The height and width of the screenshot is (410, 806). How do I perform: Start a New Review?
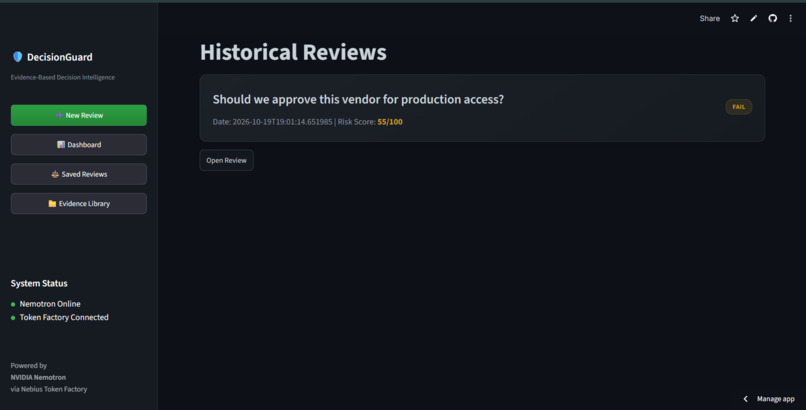point(79,115)
